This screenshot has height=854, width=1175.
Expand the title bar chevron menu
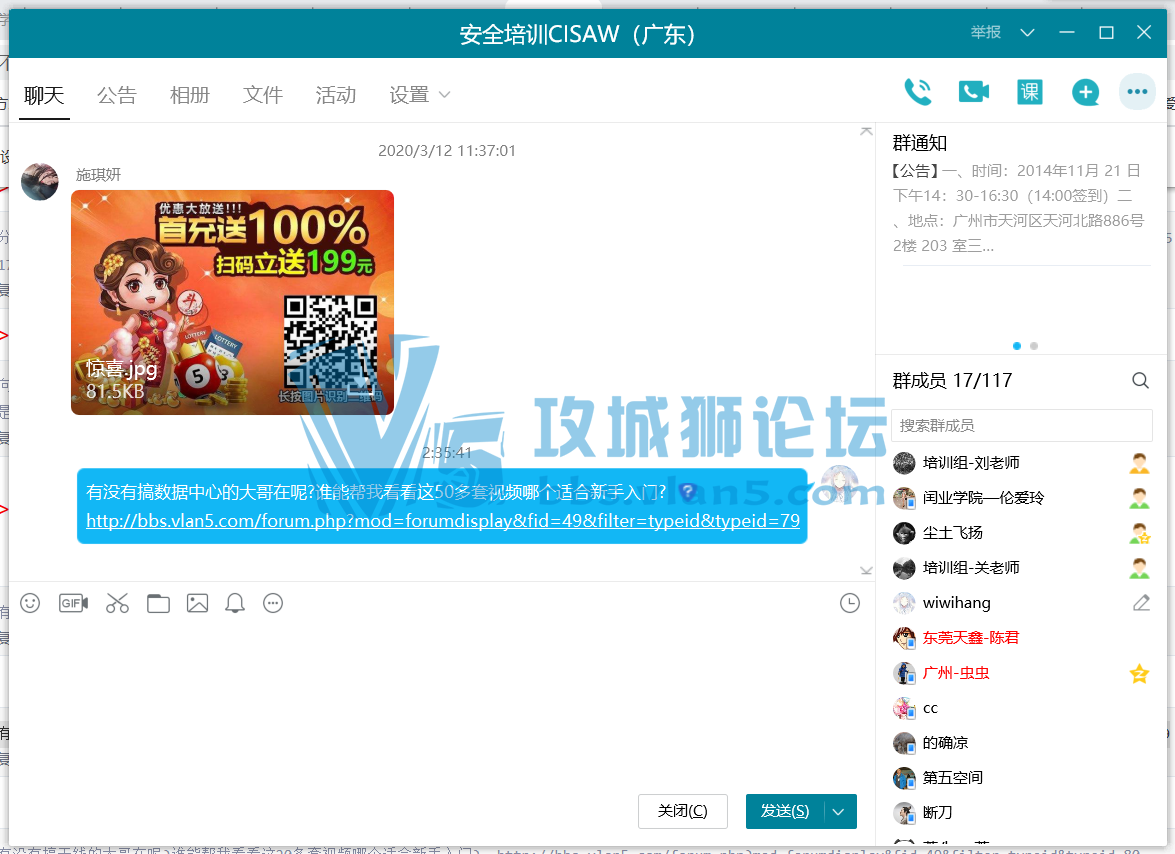click(1027, 33)
